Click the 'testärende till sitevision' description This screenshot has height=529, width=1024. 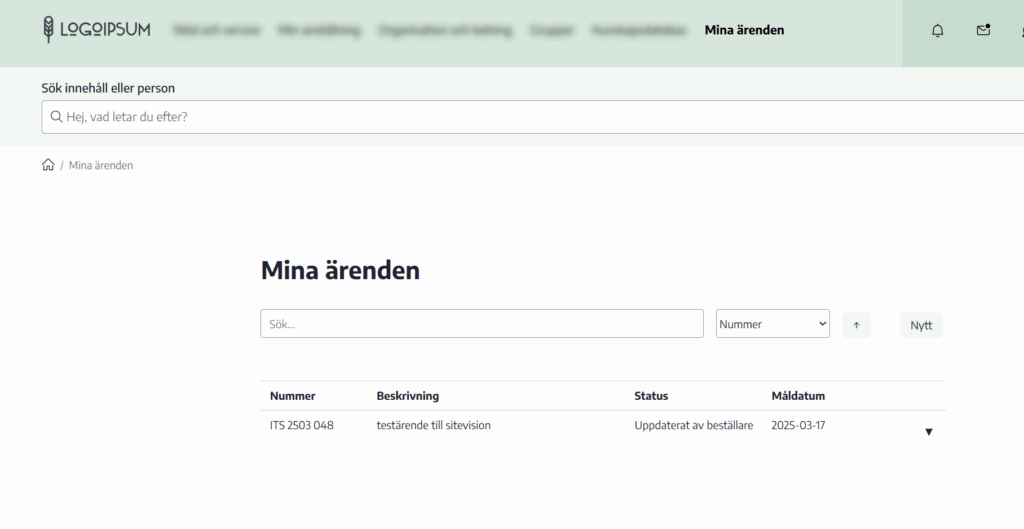[x=433, y=425]
